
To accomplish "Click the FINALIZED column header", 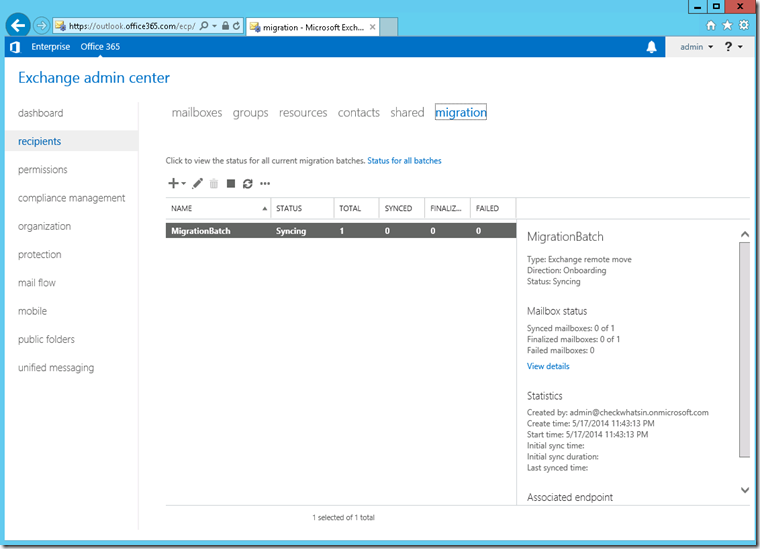I will point(447,208).
